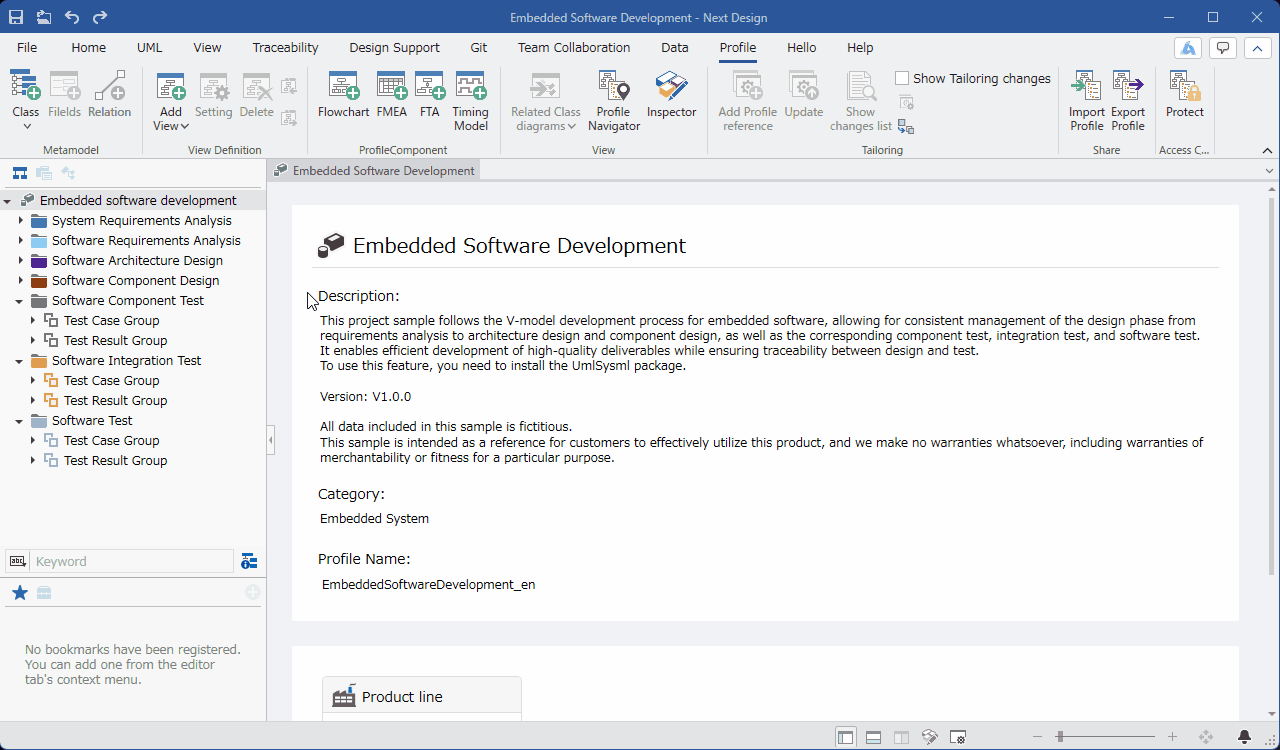The width and height of the screenshot is (1280, 750).
Task: Select Test Result Group under Software Integration Test
Action: click(x=115, y=401)
